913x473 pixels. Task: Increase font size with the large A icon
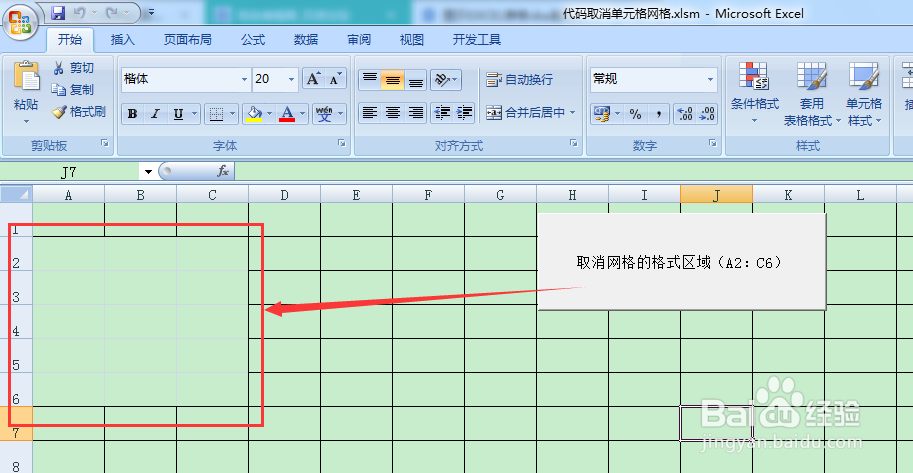point(313,79)
